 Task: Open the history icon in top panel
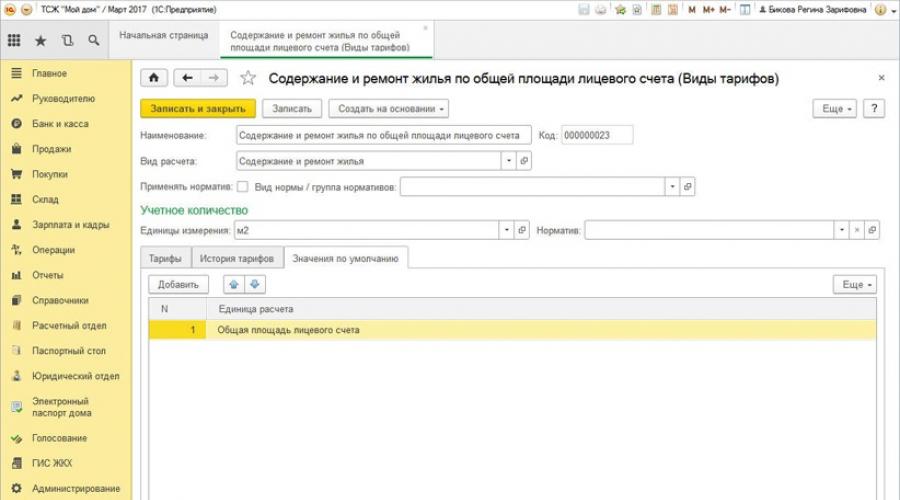click(x=66, y=41)
